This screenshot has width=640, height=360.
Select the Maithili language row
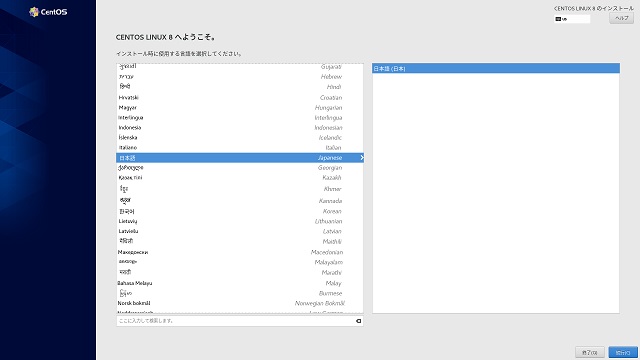tap(240, 242)
